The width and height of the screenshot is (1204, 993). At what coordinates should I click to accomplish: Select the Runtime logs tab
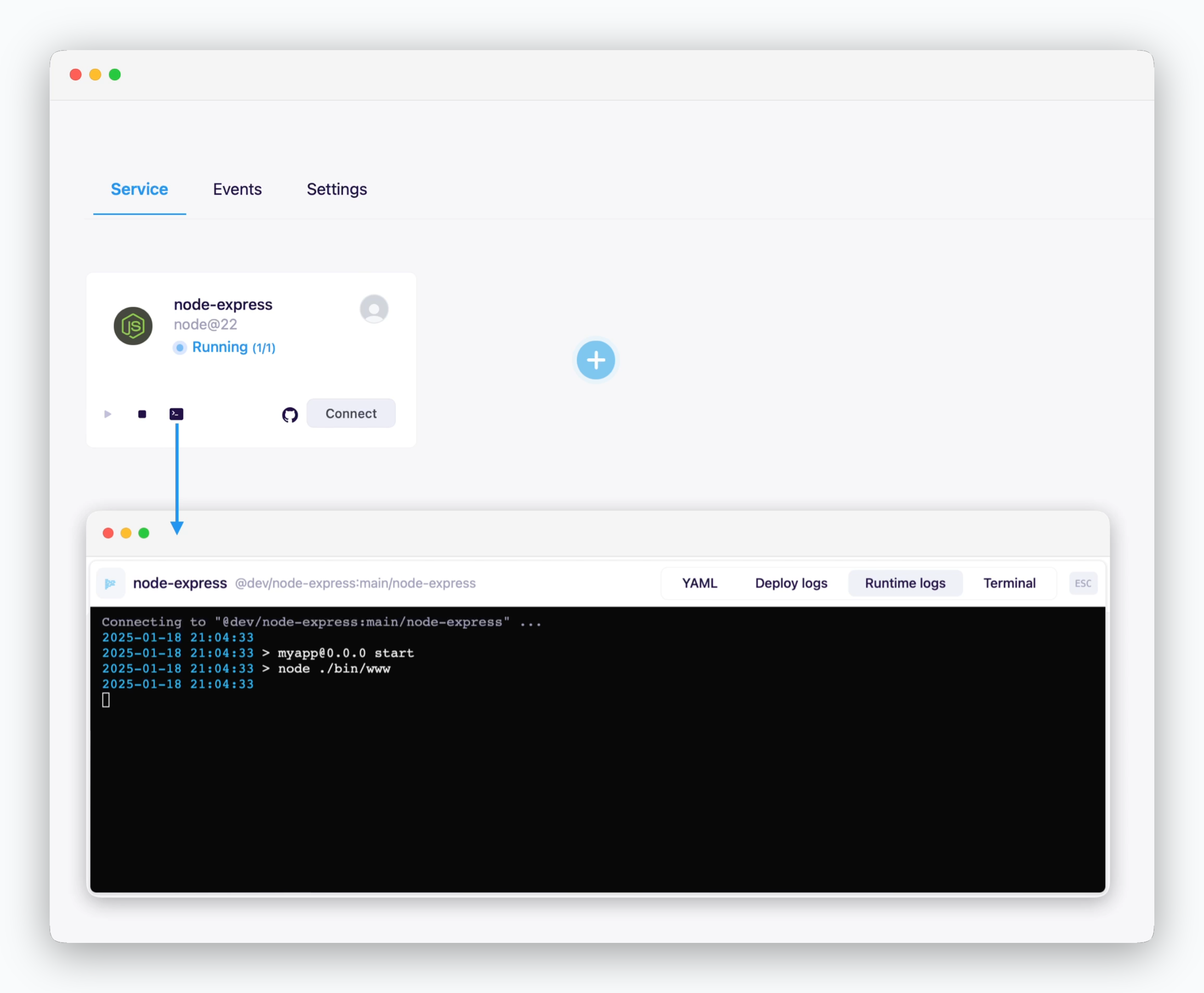tap(905, 583)
